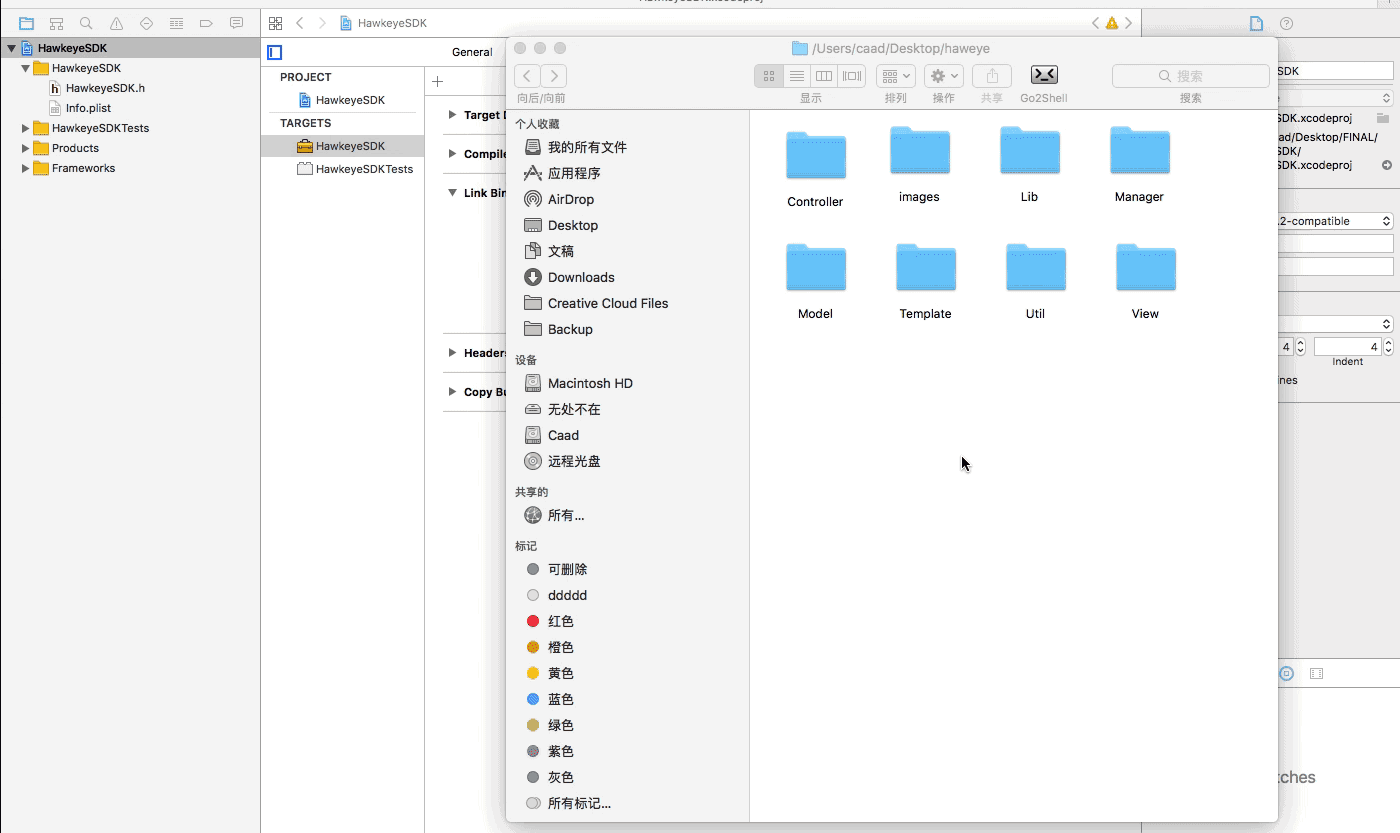
Task: Open Finder arrange-by dropdown
Action: [896, 76]
